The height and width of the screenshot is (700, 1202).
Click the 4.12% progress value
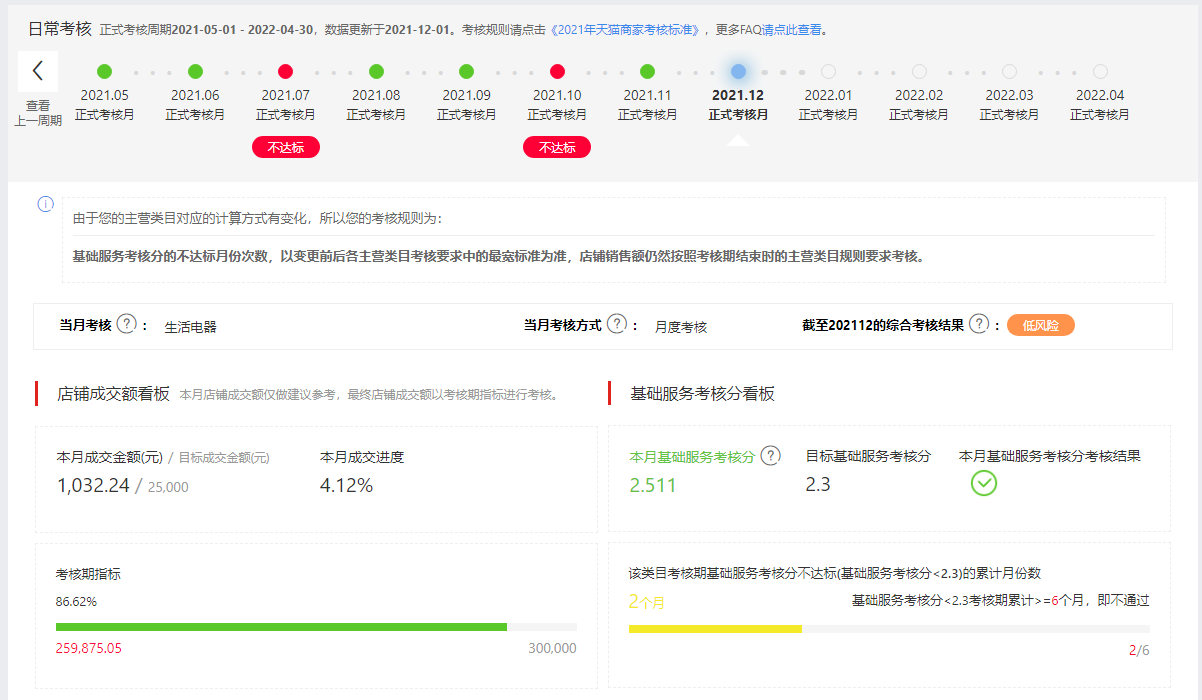[x=346, y=486]
